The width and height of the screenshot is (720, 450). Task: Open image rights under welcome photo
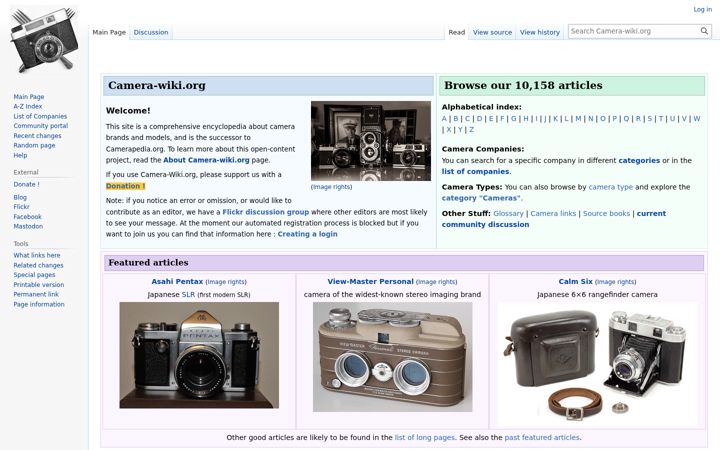[x=332, y=187]
